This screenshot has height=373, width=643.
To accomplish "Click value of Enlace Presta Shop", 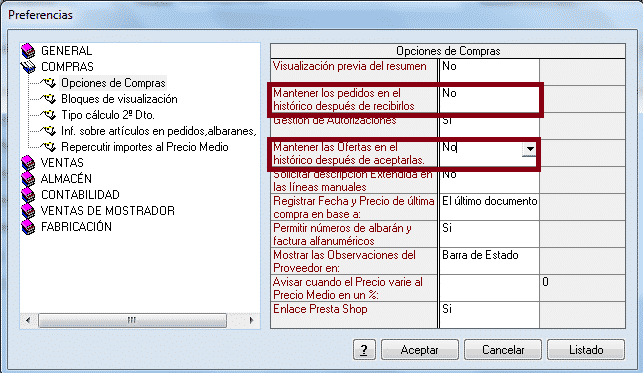I will (489, 315).
